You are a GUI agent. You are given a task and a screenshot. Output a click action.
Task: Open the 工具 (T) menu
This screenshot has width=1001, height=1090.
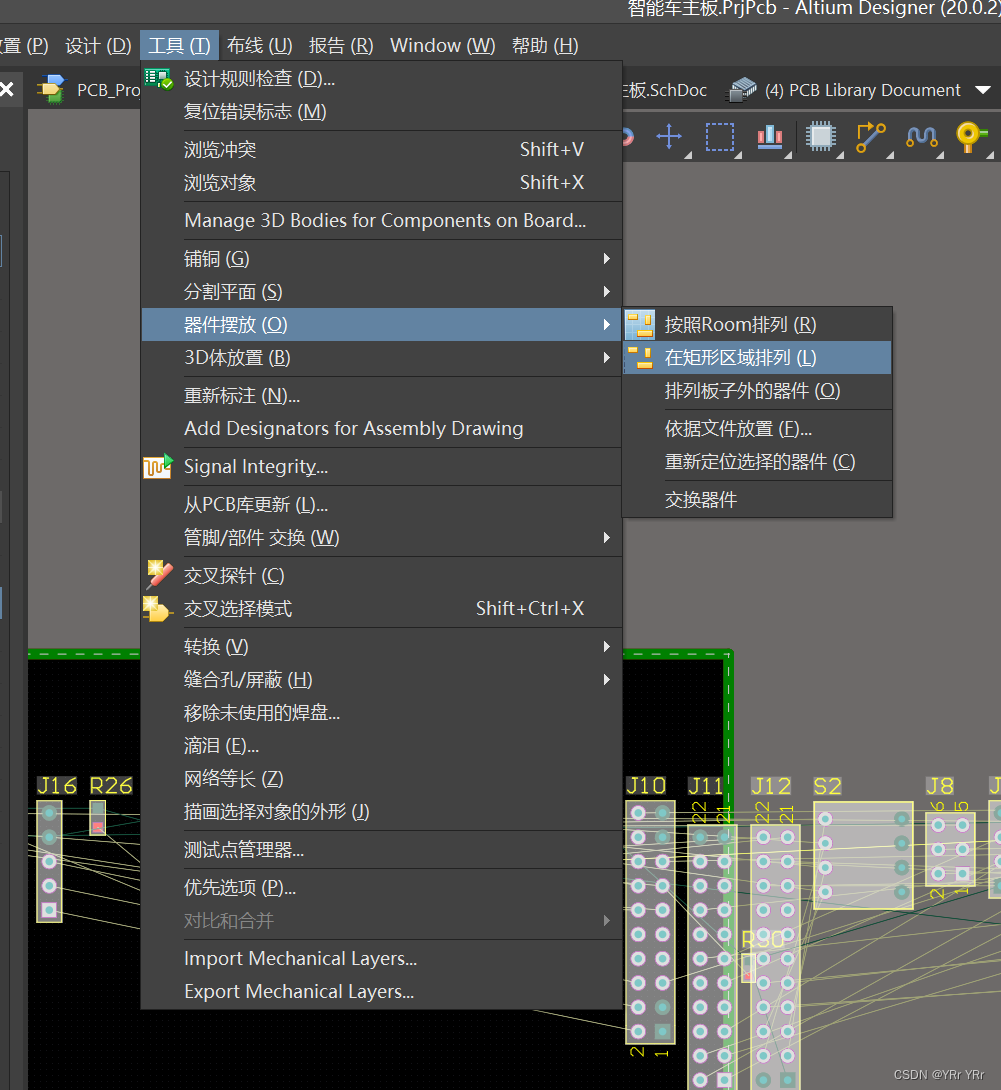179,46
